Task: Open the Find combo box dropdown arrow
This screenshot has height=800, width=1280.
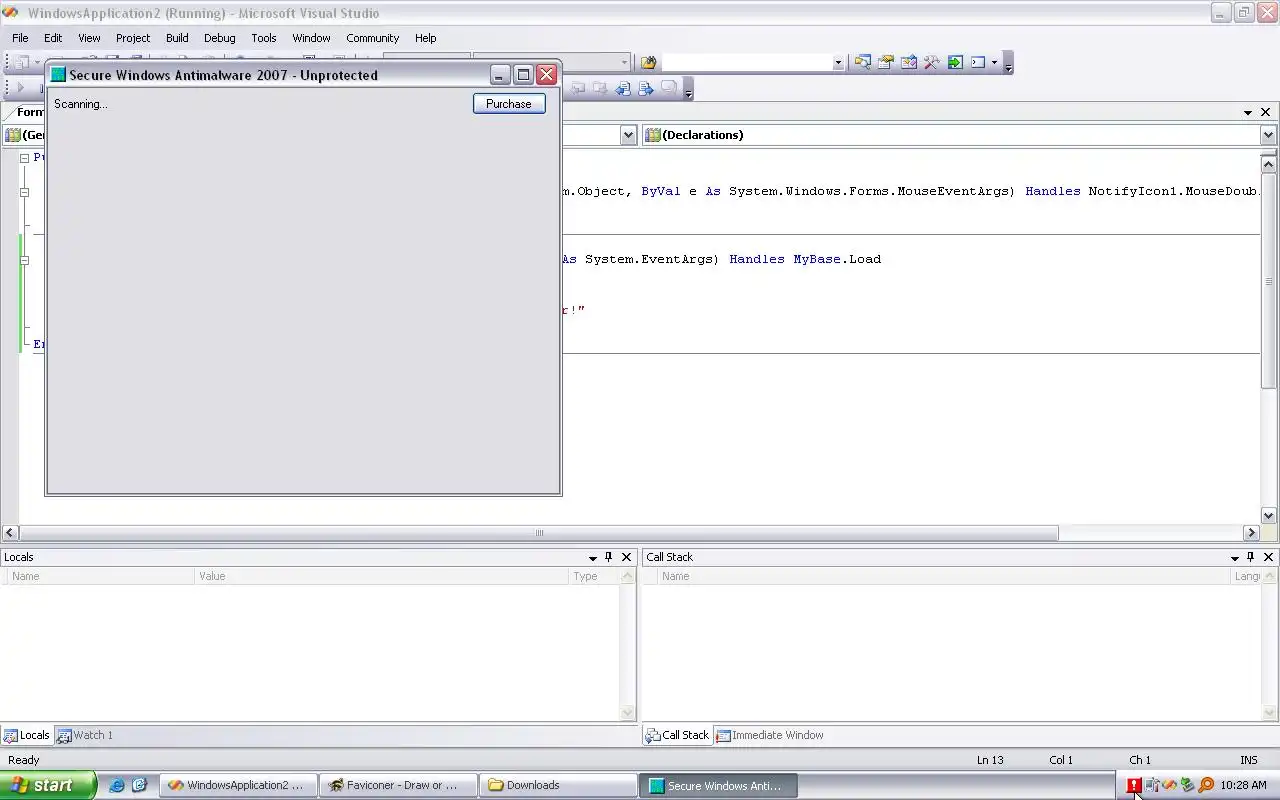Action: click(838, 62)
